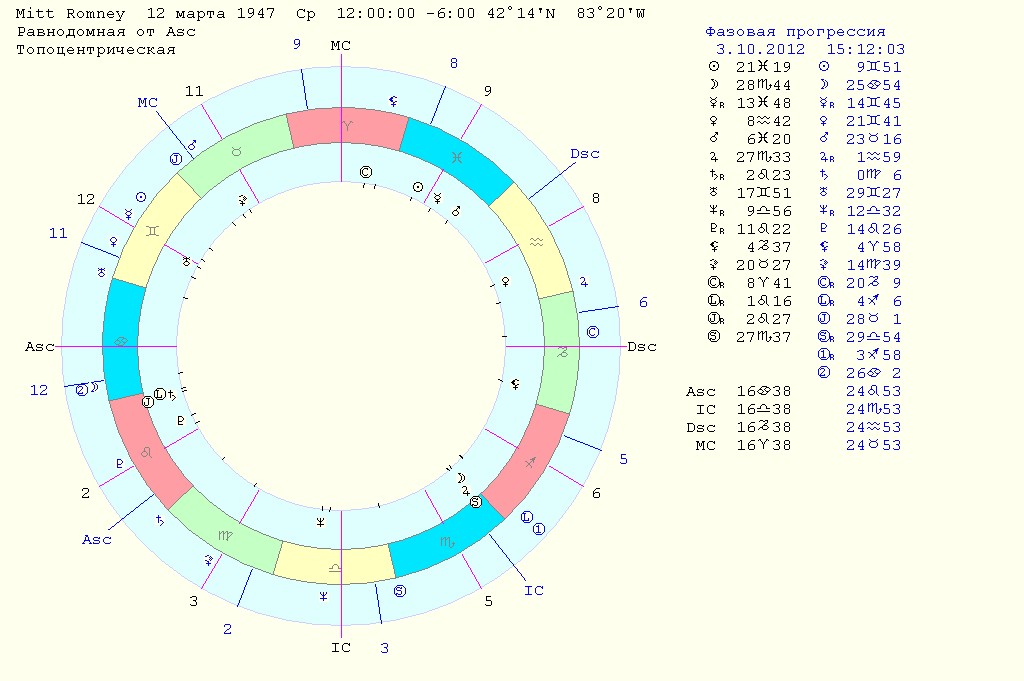This screenshot has height=681, width=1024.
Task: Click the blue progressed Sun symbol in outer ring
Action: (140, 197)
